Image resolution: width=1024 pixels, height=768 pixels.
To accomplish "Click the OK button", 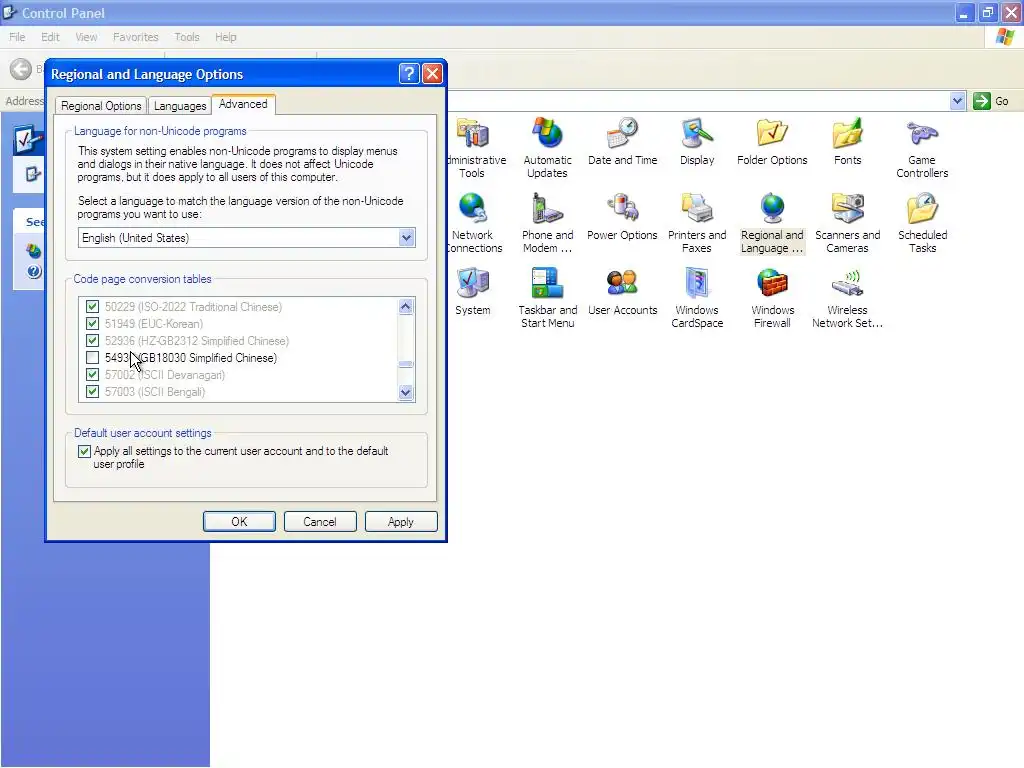I will 239,522.
